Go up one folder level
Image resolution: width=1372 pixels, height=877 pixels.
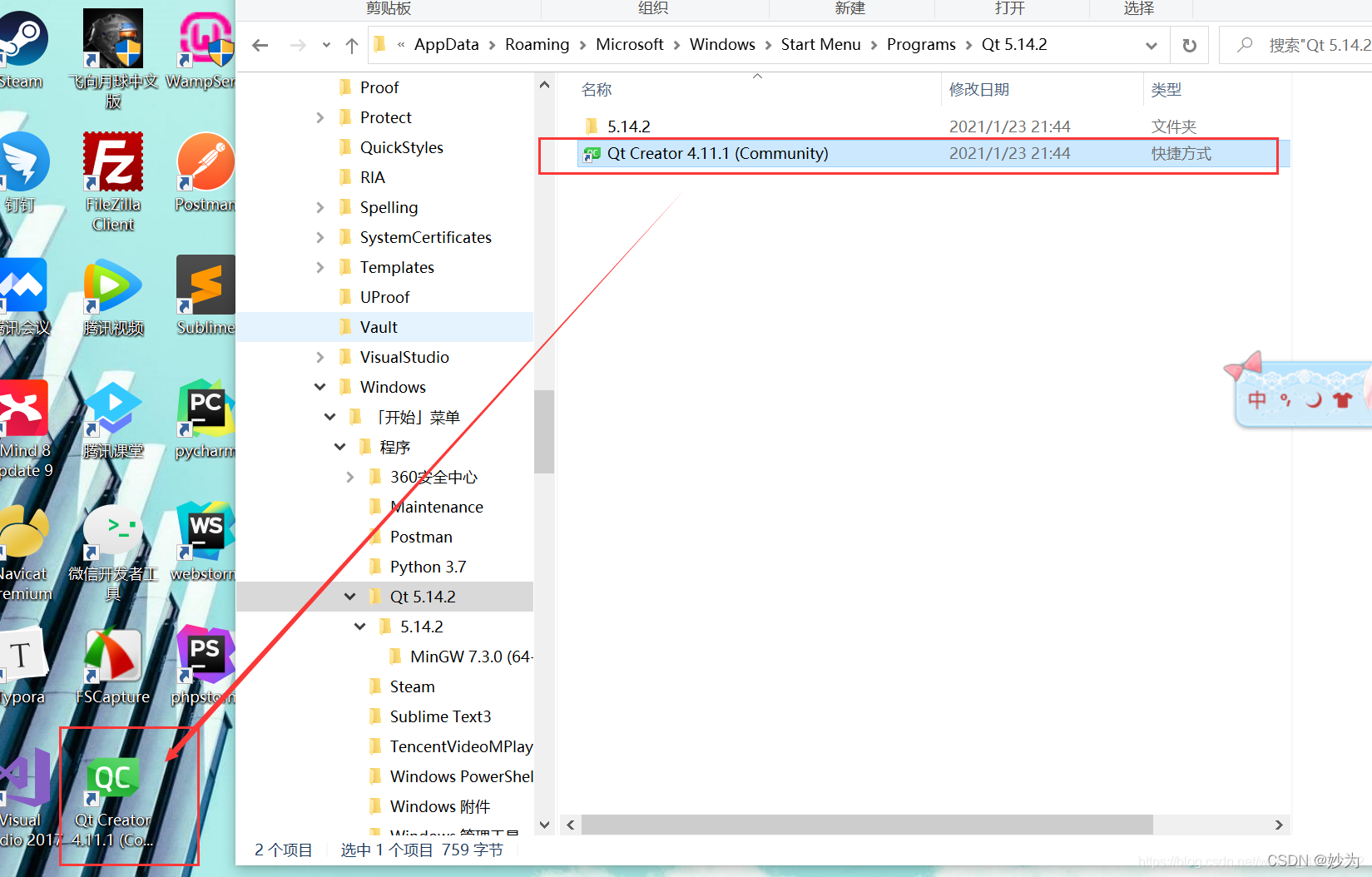click(x=352, y=45)
